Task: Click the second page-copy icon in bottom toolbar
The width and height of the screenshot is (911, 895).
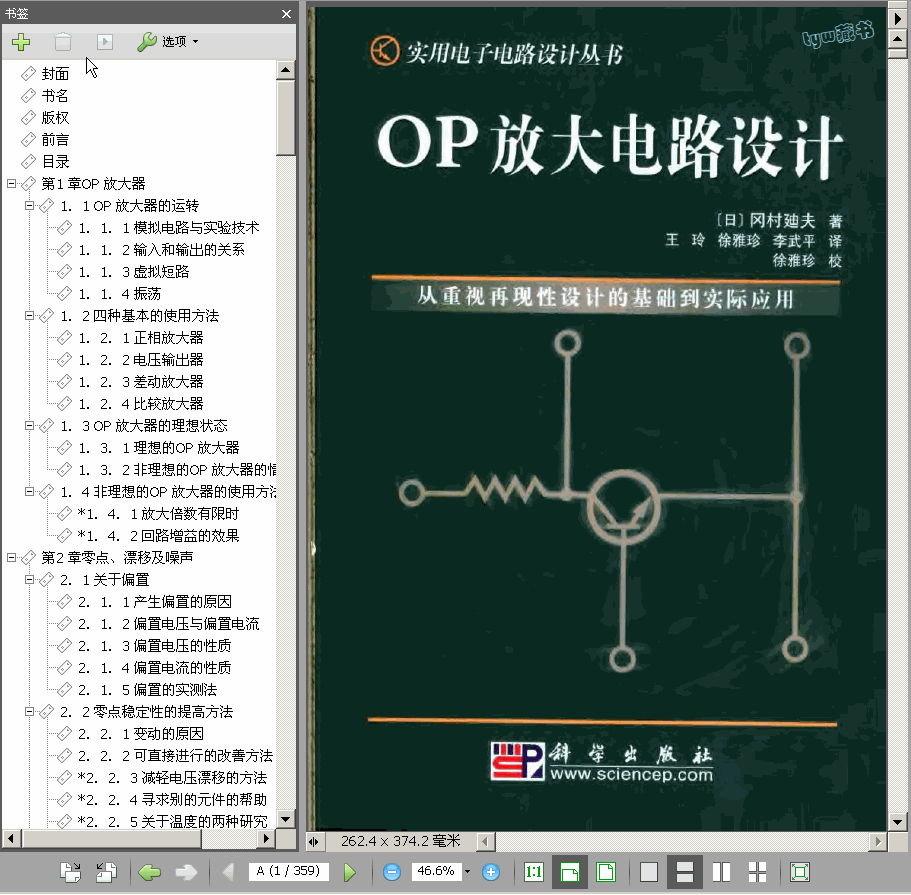Action: 107,872
